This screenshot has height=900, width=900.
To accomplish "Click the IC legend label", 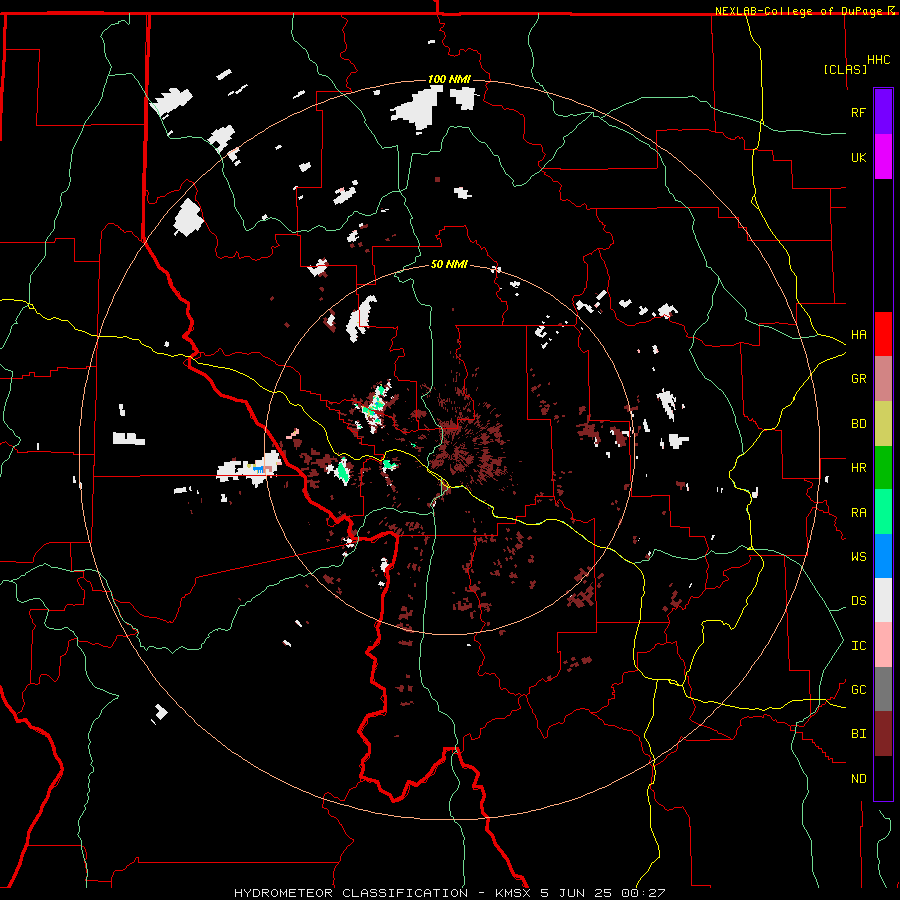I will (x=858, y=646).
